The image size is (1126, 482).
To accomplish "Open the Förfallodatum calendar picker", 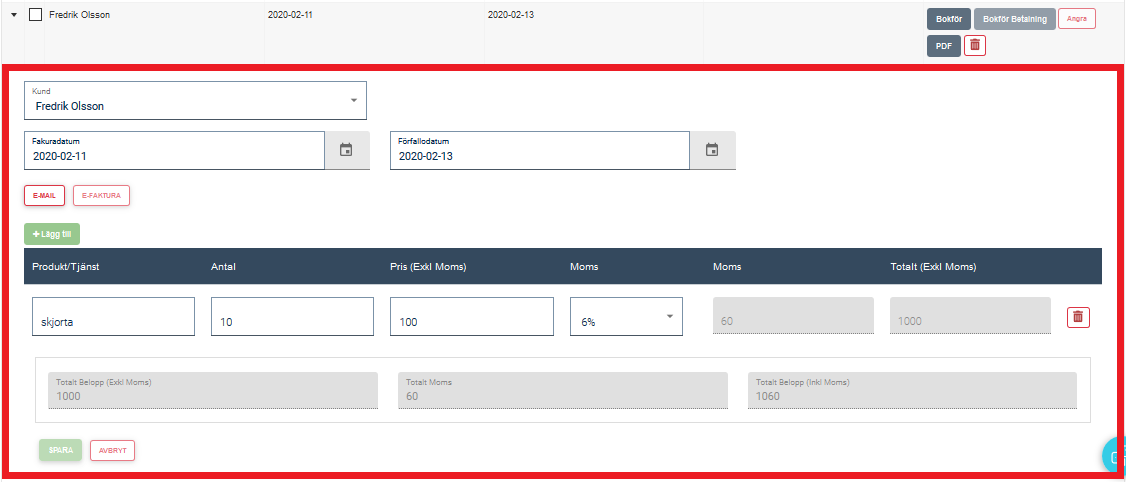I will pyautogui.click(x=712, y=150).
